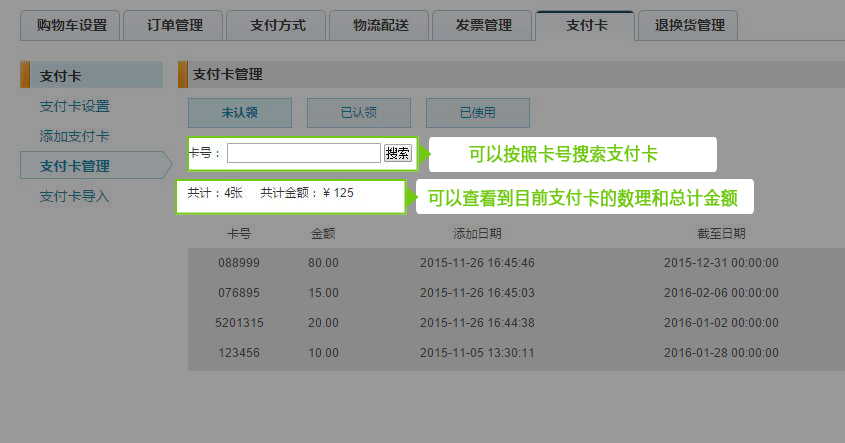The height and width of the screenshot is (443, 845).
Task: Select 支付卡管理 in the sidebar
Action: coord(96,165)
